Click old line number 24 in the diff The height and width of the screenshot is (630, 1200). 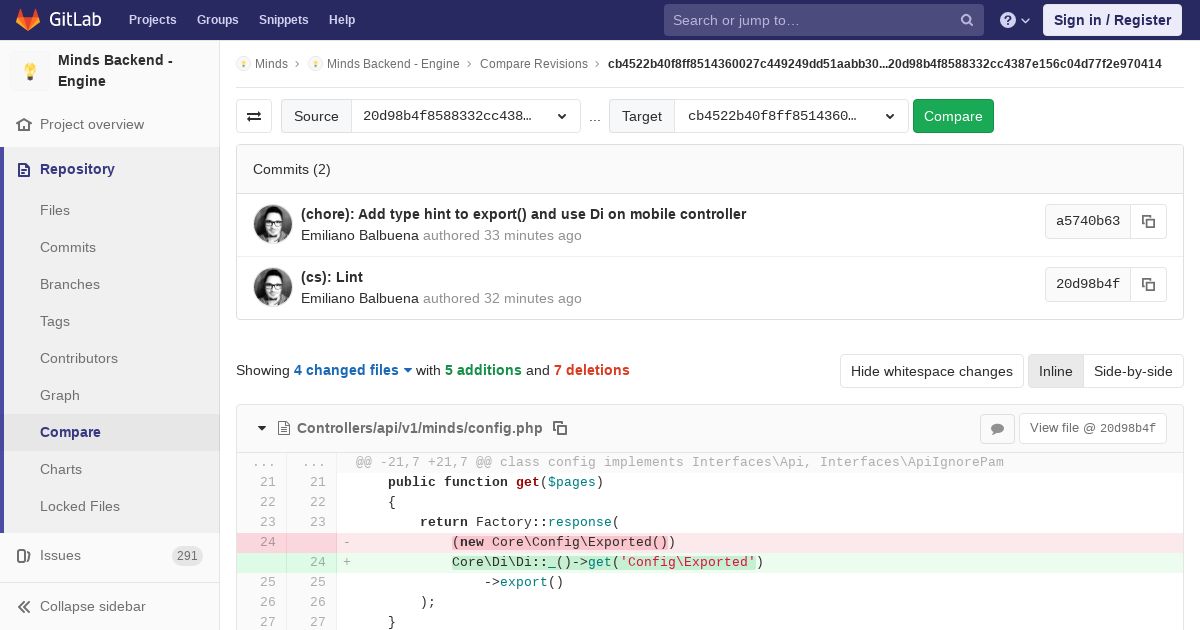click(x=267, y=542)
